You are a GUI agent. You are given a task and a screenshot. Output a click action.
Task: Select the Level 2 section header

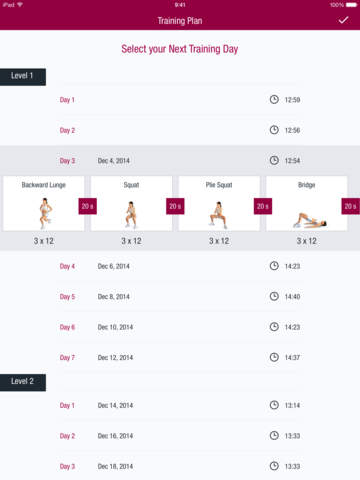(23, 382)
